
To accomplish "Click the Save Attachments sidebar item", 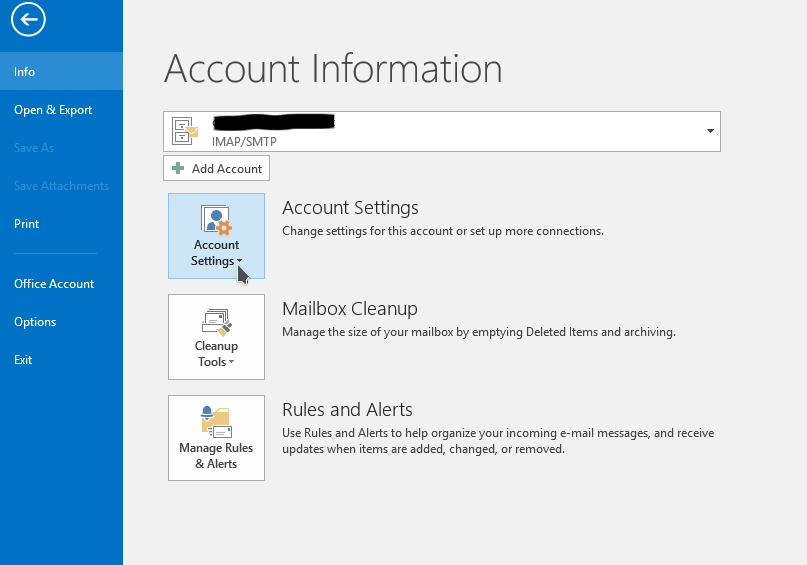I will point(61,186).
